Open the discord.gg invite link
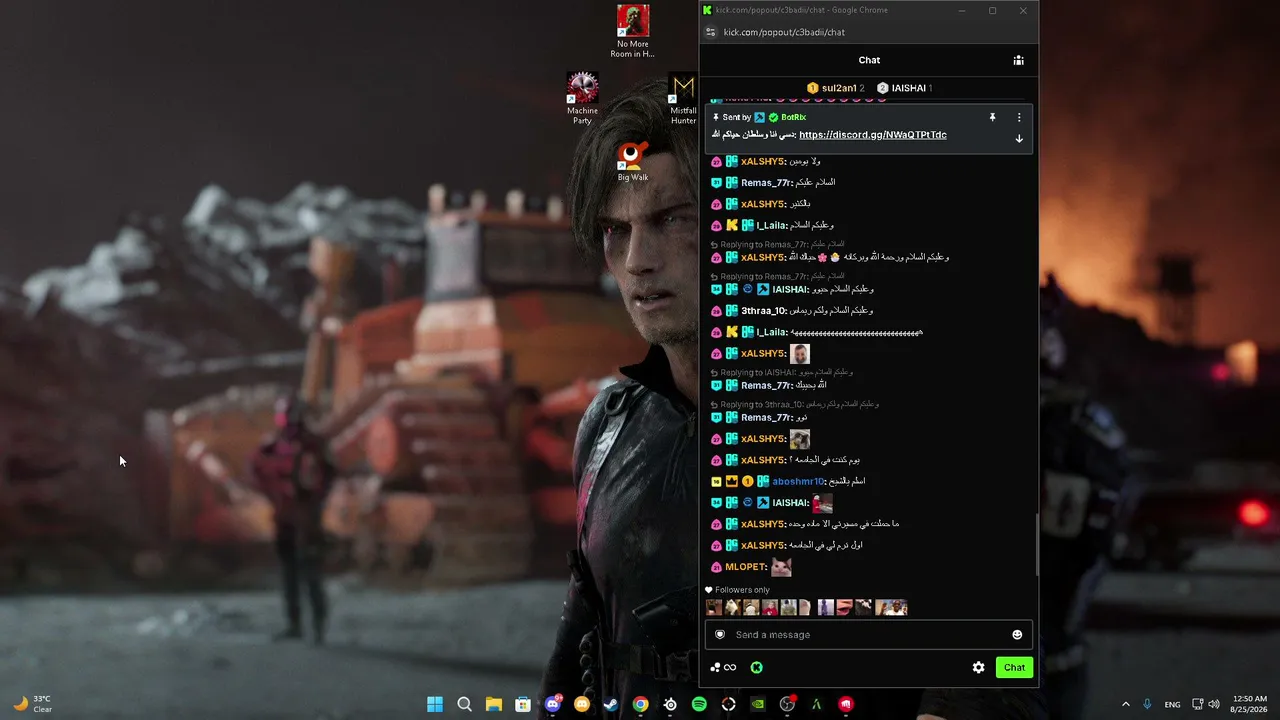1280x720 pixels. pos(873,135)
